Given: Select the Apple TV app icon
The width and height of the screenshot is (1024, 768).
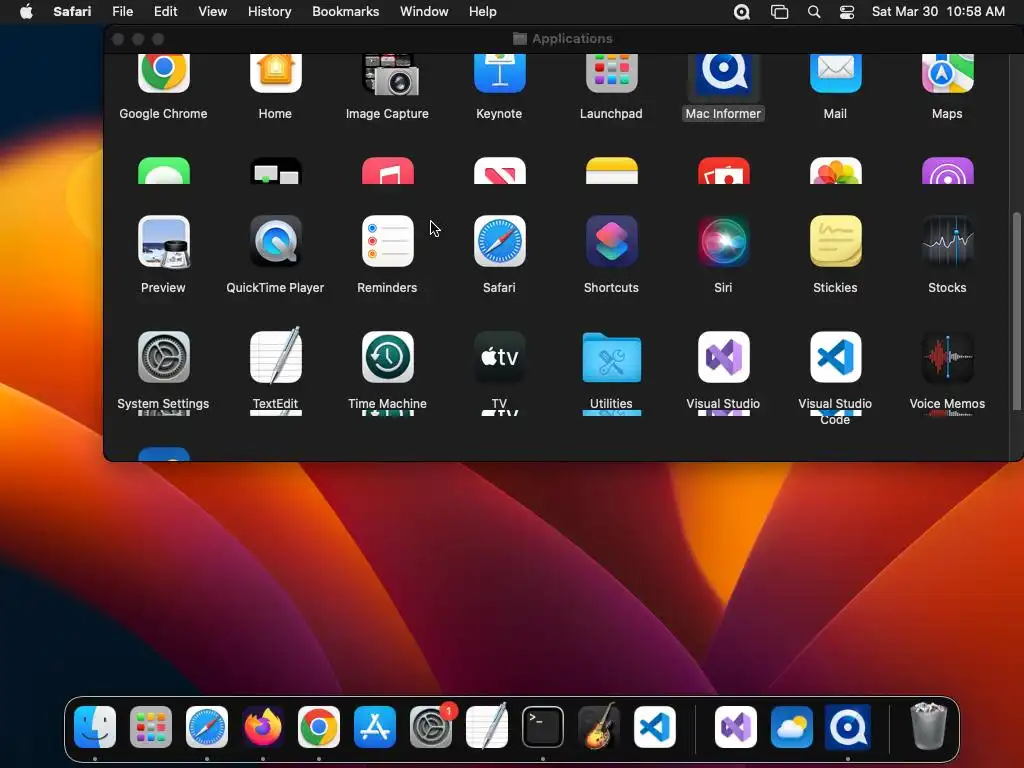Looking at the screenshot, I should [500, 357].
